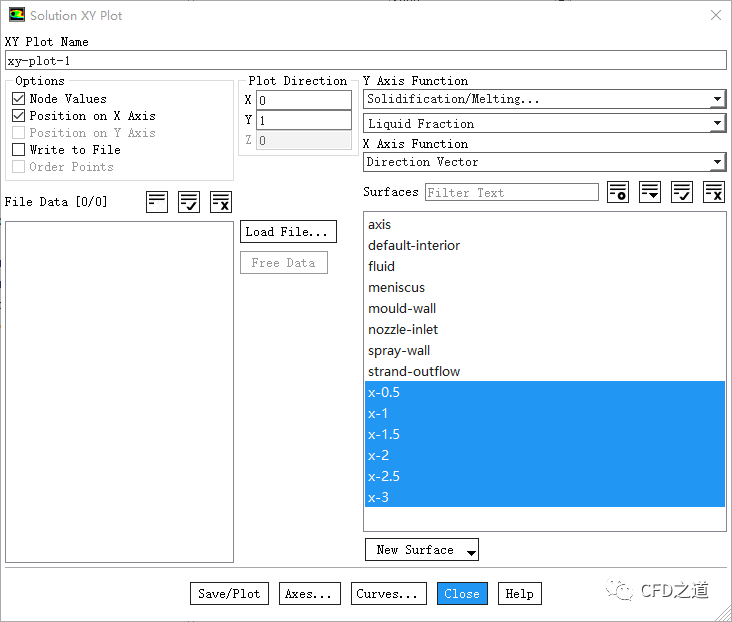Viewport: 732px width, 622px height.
Task: Click into the XY Plot Name field
Action: (365, 61)
